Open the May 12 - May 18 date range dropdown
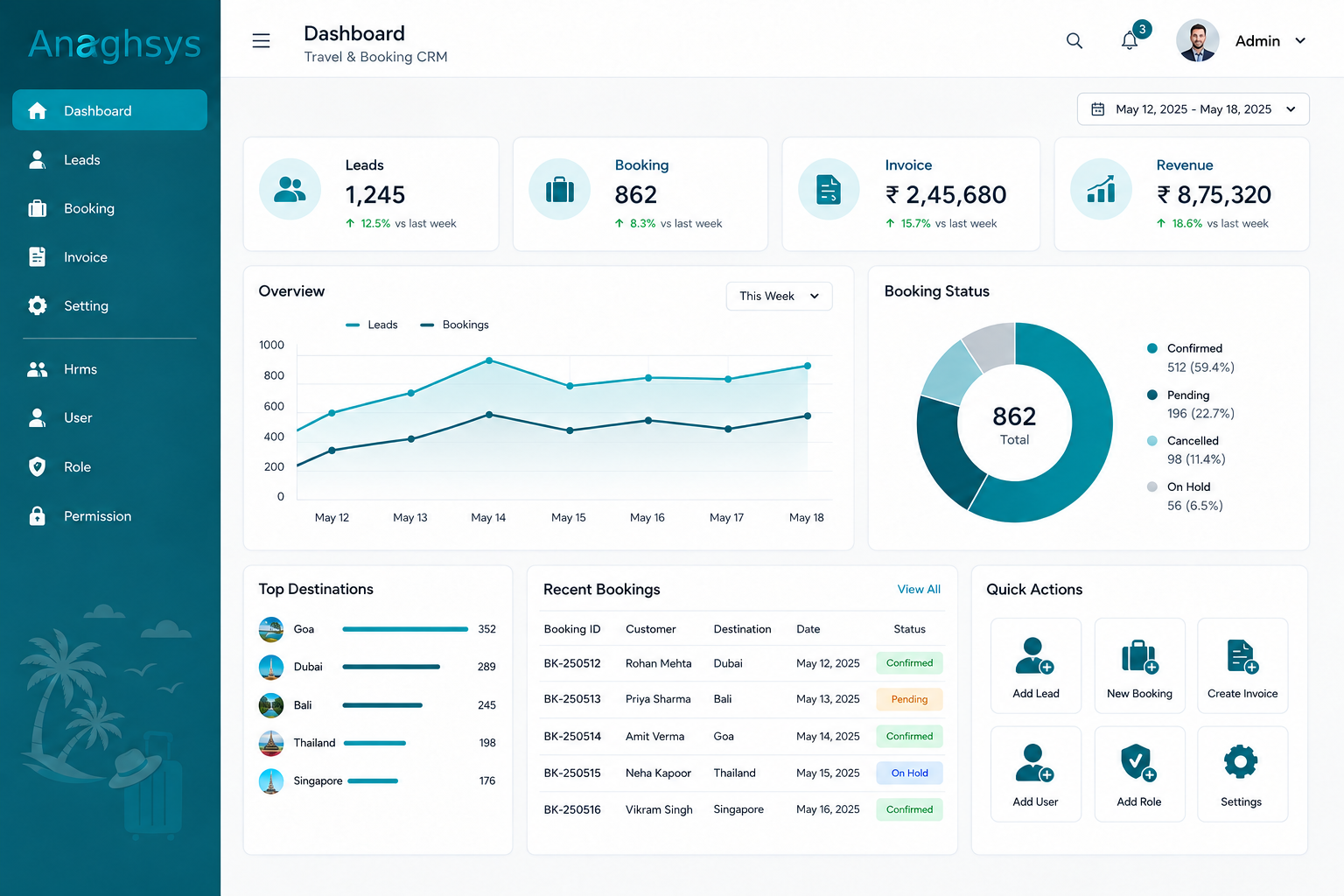This screenshot has height=896, width=1344. 1193,109
